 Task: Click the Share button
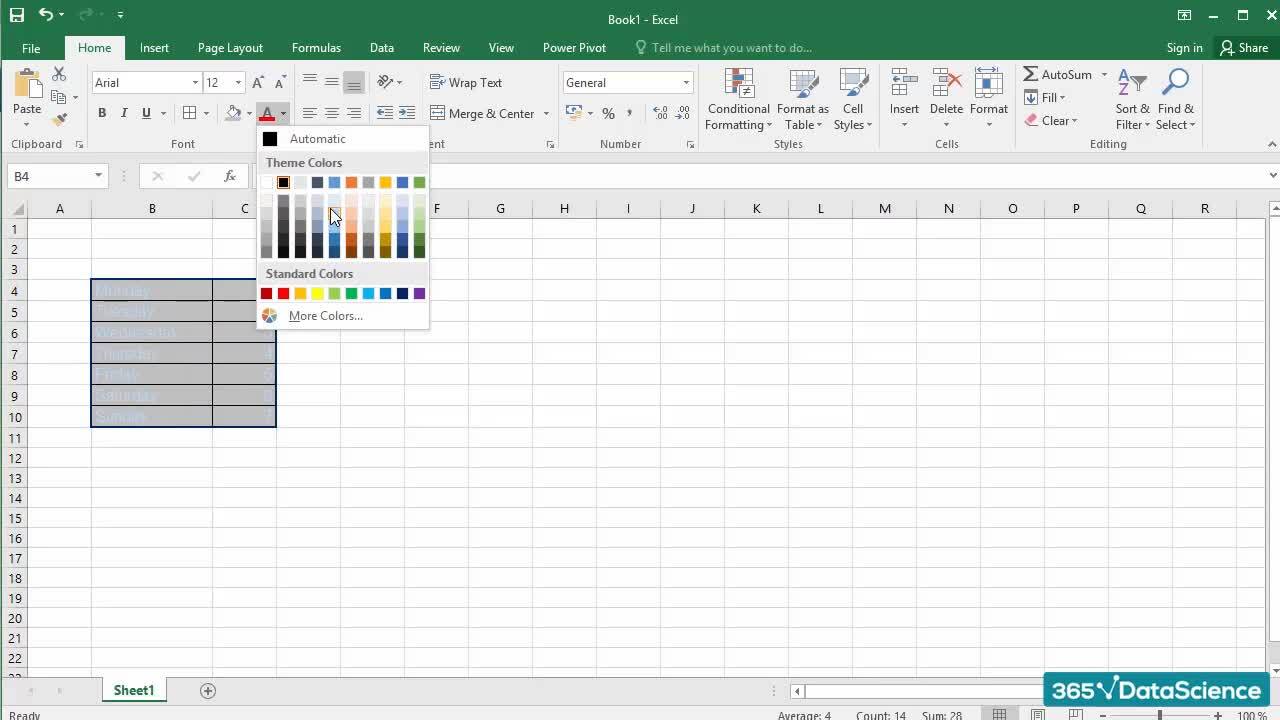click(1243, 47)
